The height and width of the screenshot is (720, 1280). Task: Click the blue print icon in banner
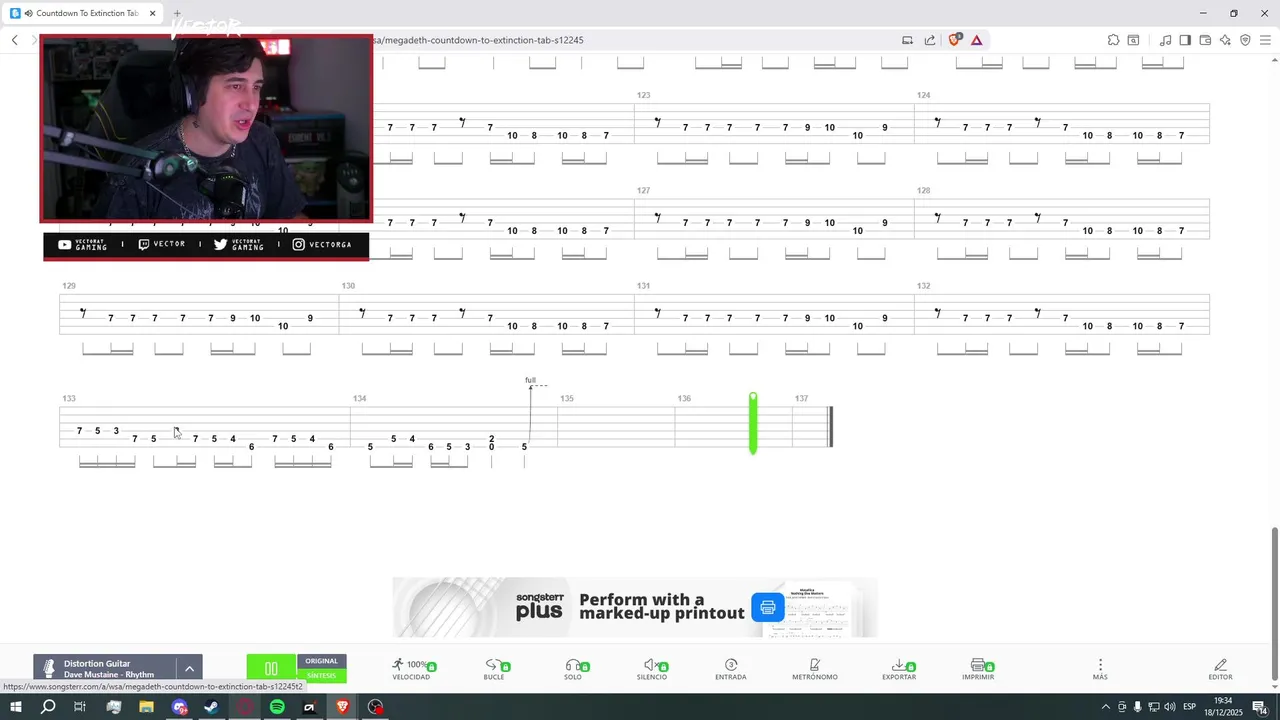pos(768,607)
